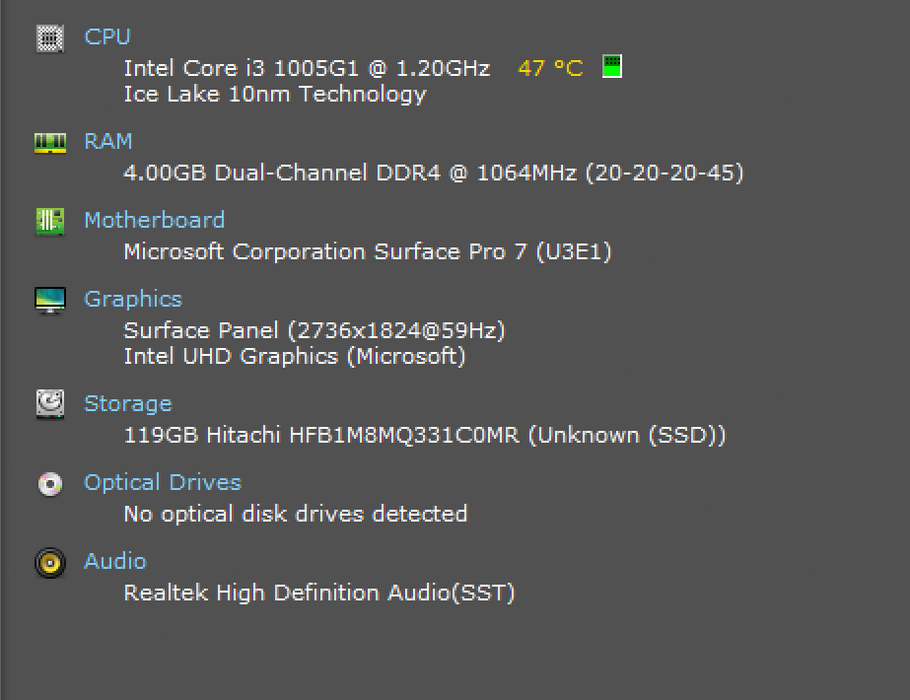Click the Storage hard drive icon
This screenshot has width=910, height=700.
click(x=49, y=403)
